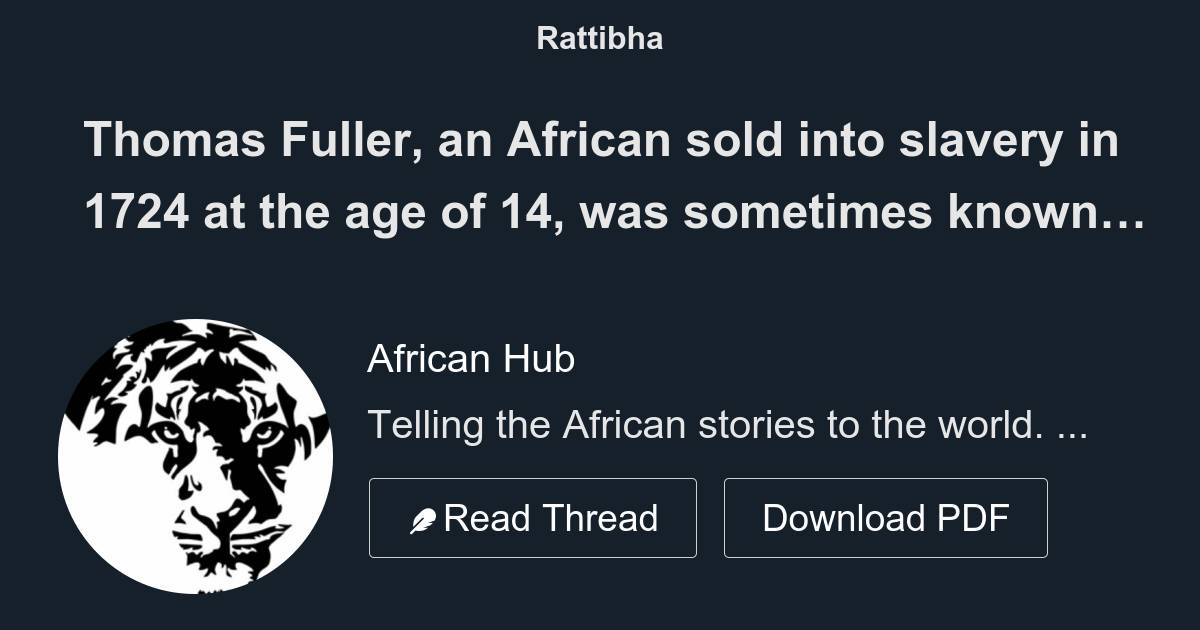Click the word 'African' in the headline
This screenshot has height=630, width=1200.
[588, 141]
